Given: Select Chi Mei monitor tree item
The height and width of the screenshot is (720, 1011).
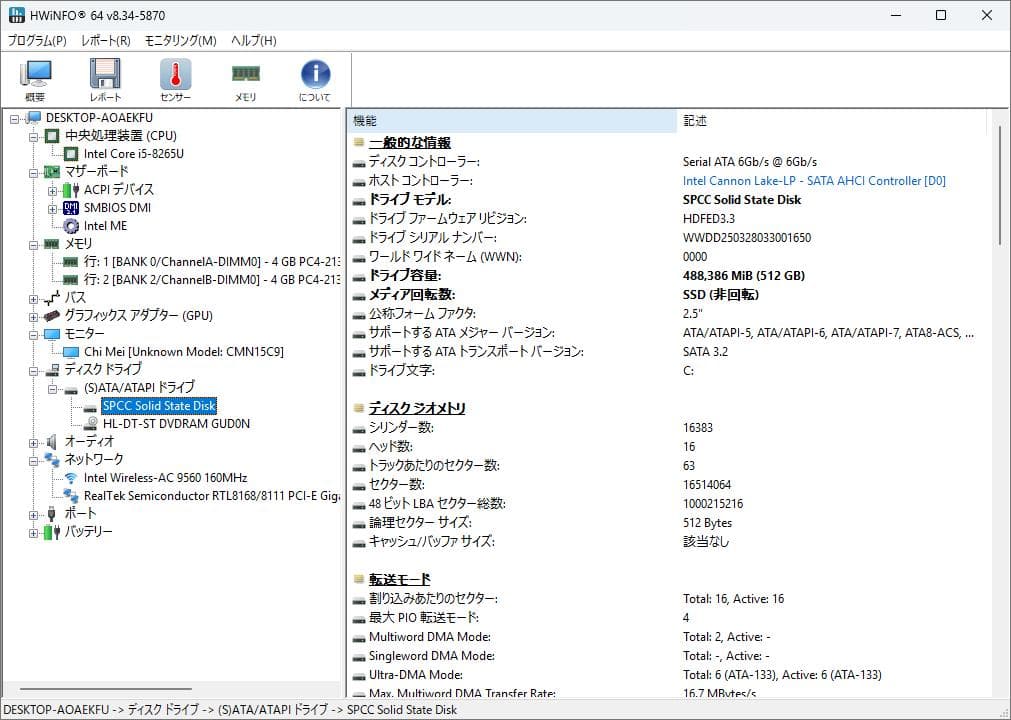Looking at the screenshot, I should click(184, 351).
